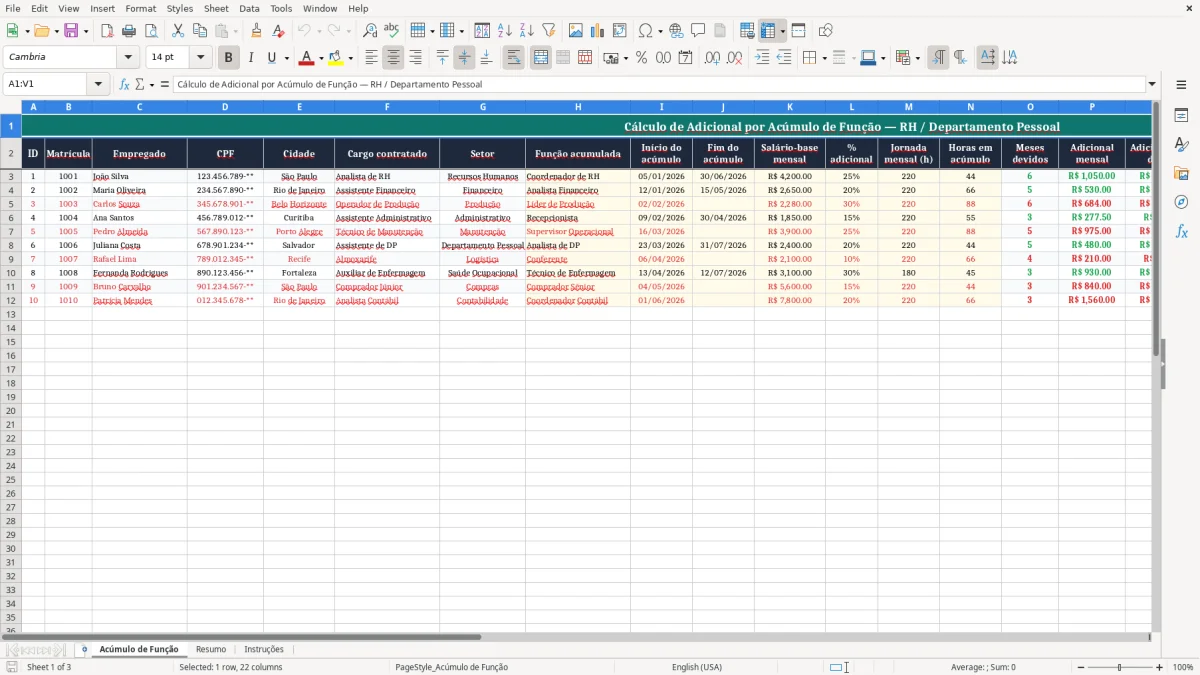The width and height of the screenshot is (1200, 675).
Task: Apply the red font color swatch
Action: click(x=307, y=58)
